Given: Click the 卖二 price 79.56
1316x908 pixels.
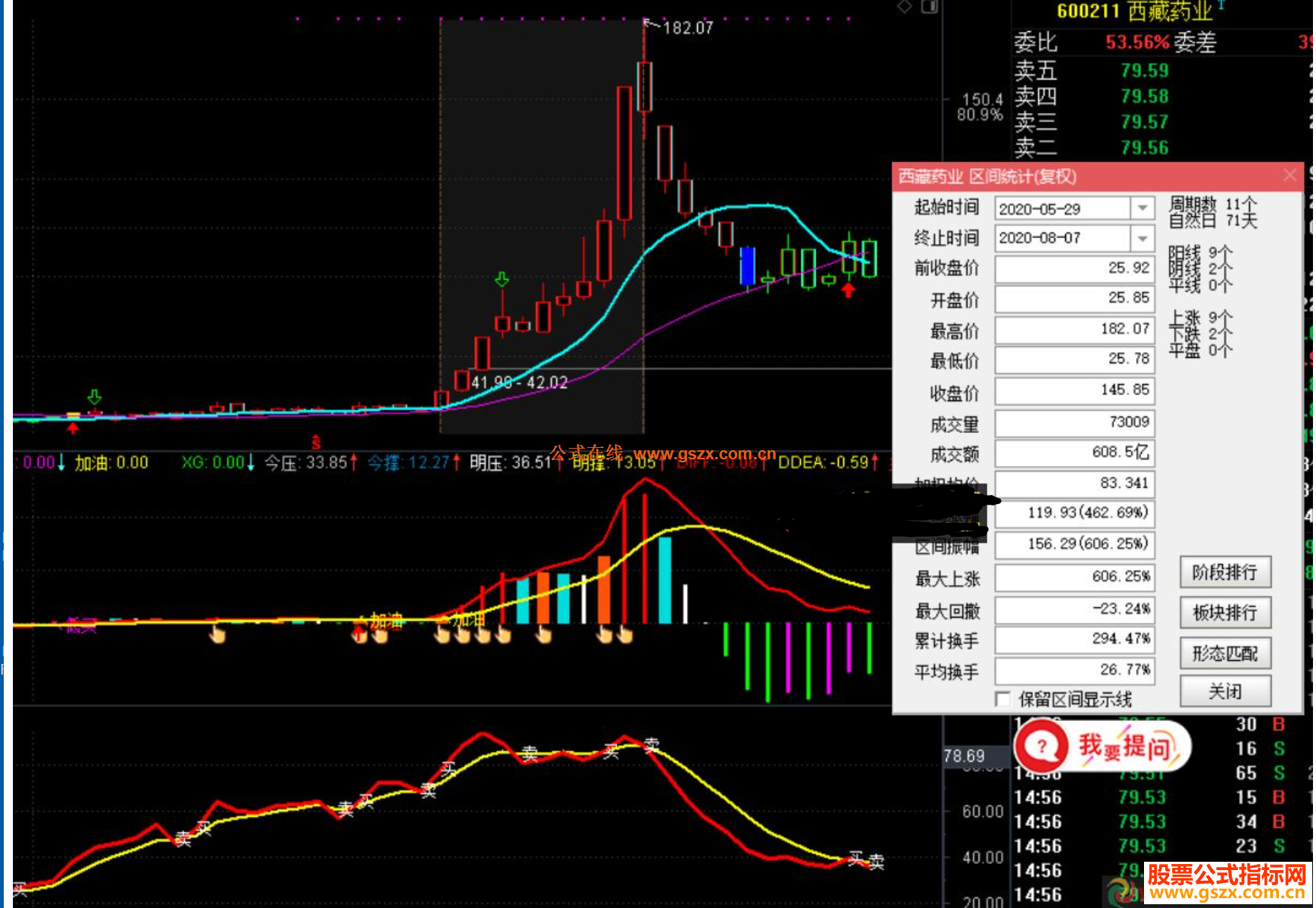Looking at the screenshot, I should (x=1144, y=148).
